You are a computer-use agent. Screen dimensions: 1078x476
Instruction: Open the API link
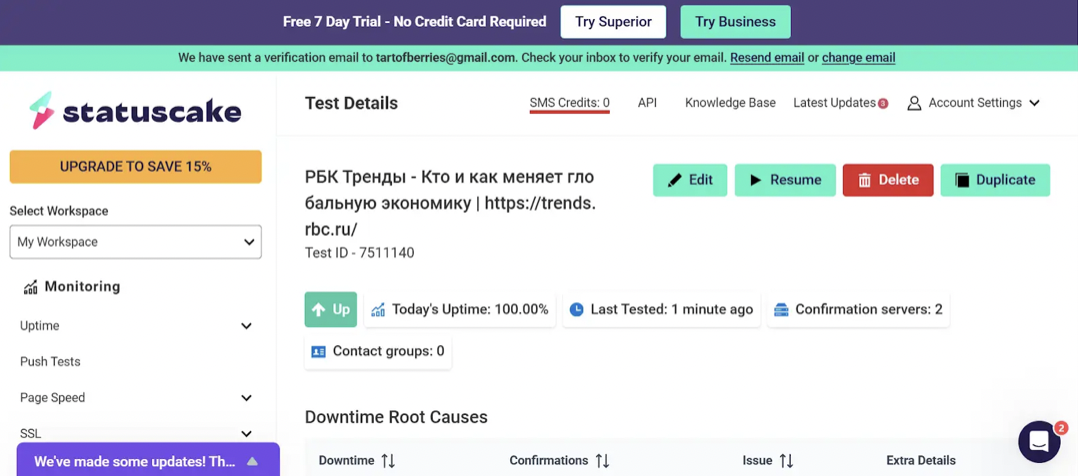pyautogui.click(x=647, y=102)
